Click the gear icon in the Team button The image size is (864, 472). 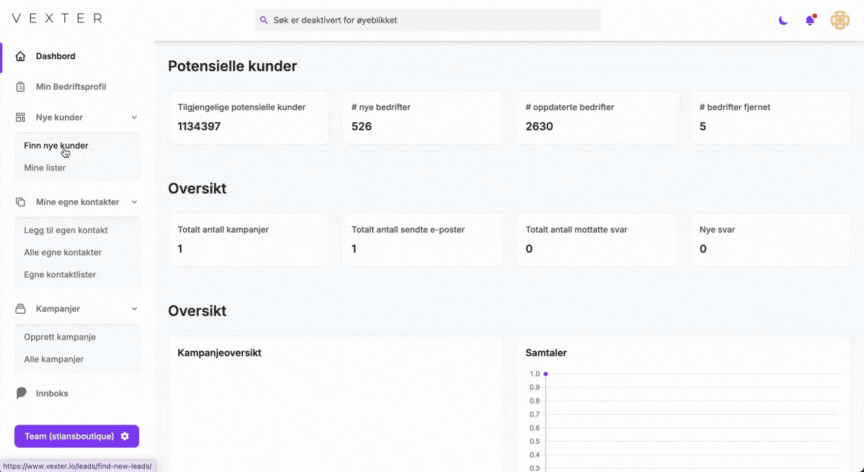125,436
